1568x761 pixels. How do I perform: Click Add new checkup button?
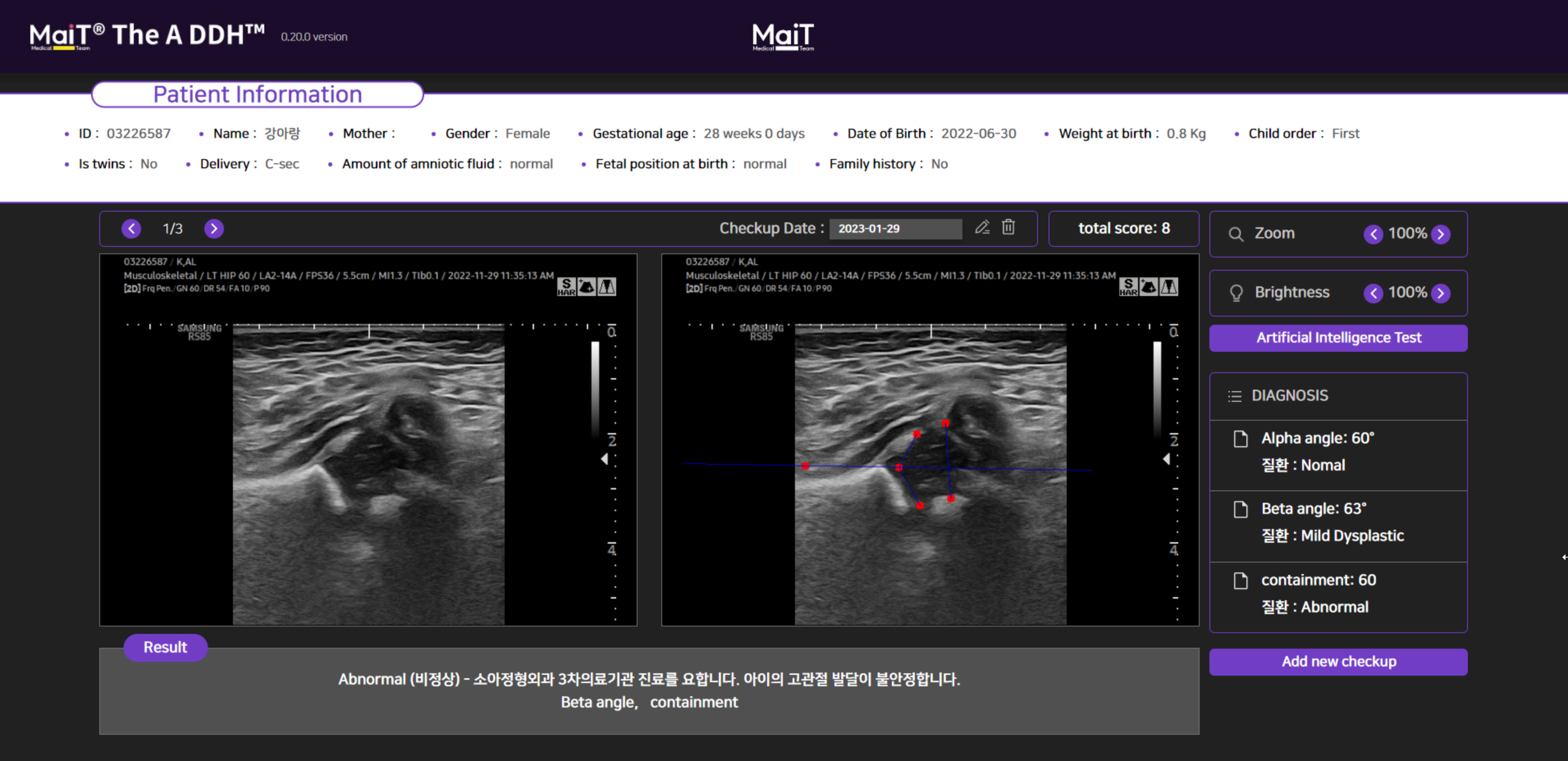point(1338,662)
